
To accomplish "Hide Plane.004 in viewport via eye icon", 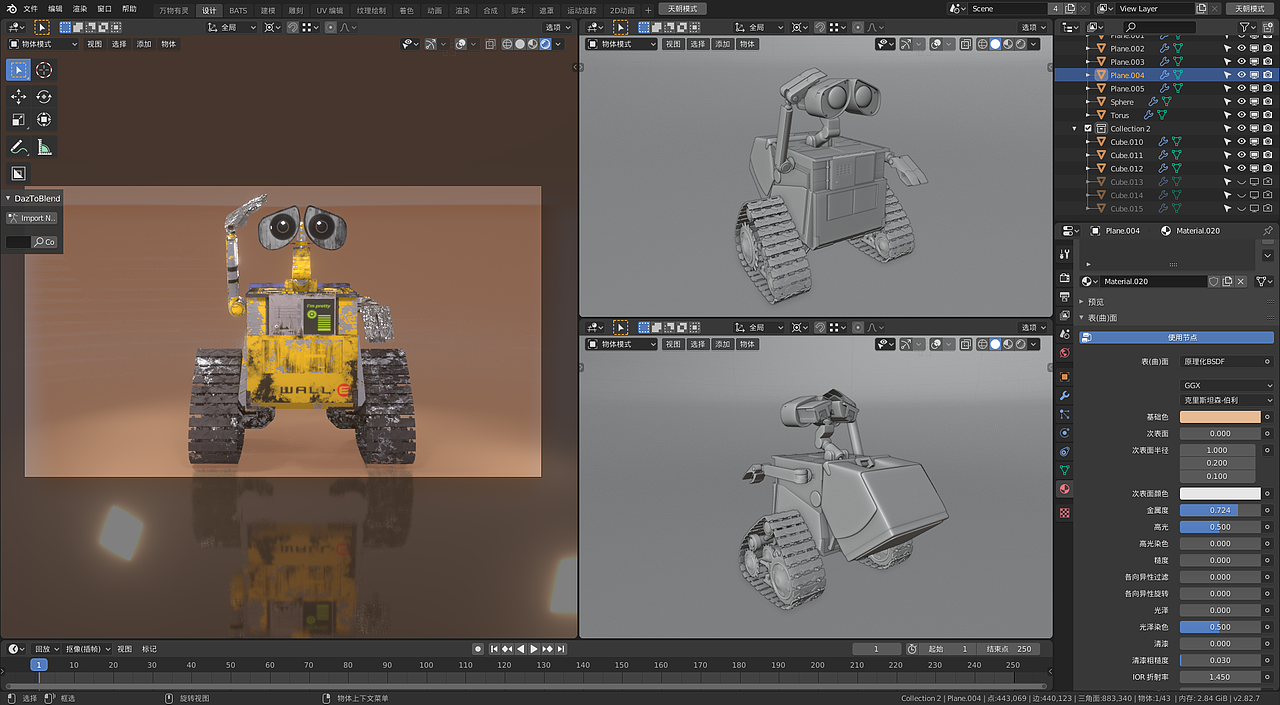I will pos(1242,75).
